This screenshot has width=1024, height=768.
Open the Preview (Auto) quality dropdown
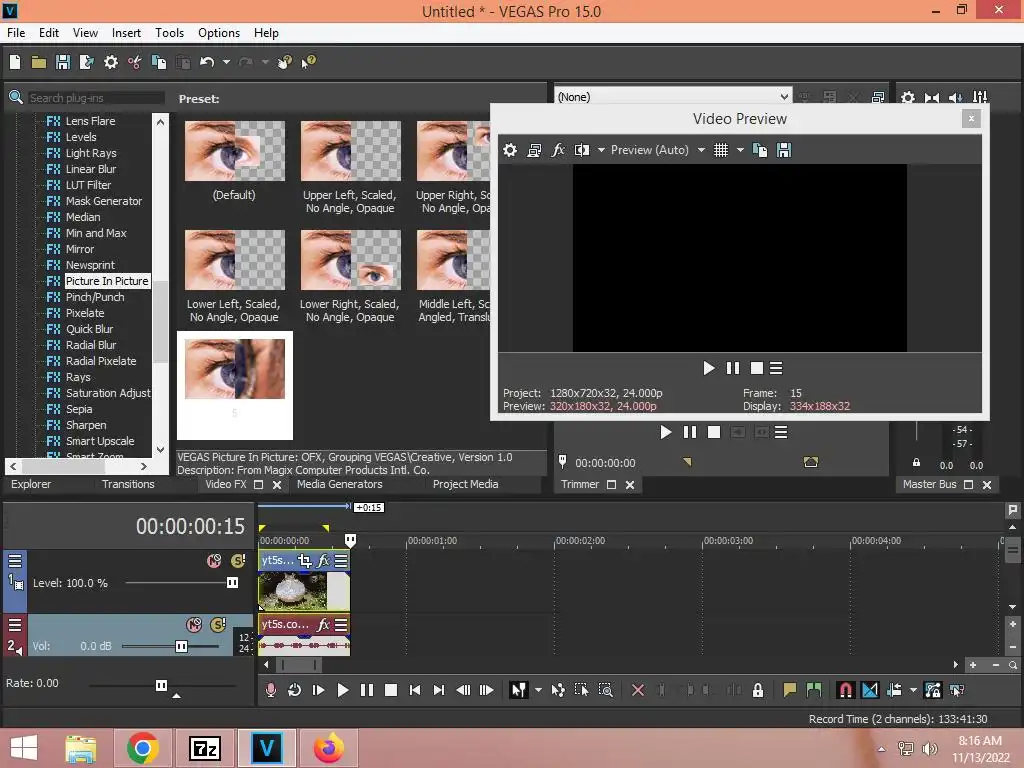click(701, 150)
